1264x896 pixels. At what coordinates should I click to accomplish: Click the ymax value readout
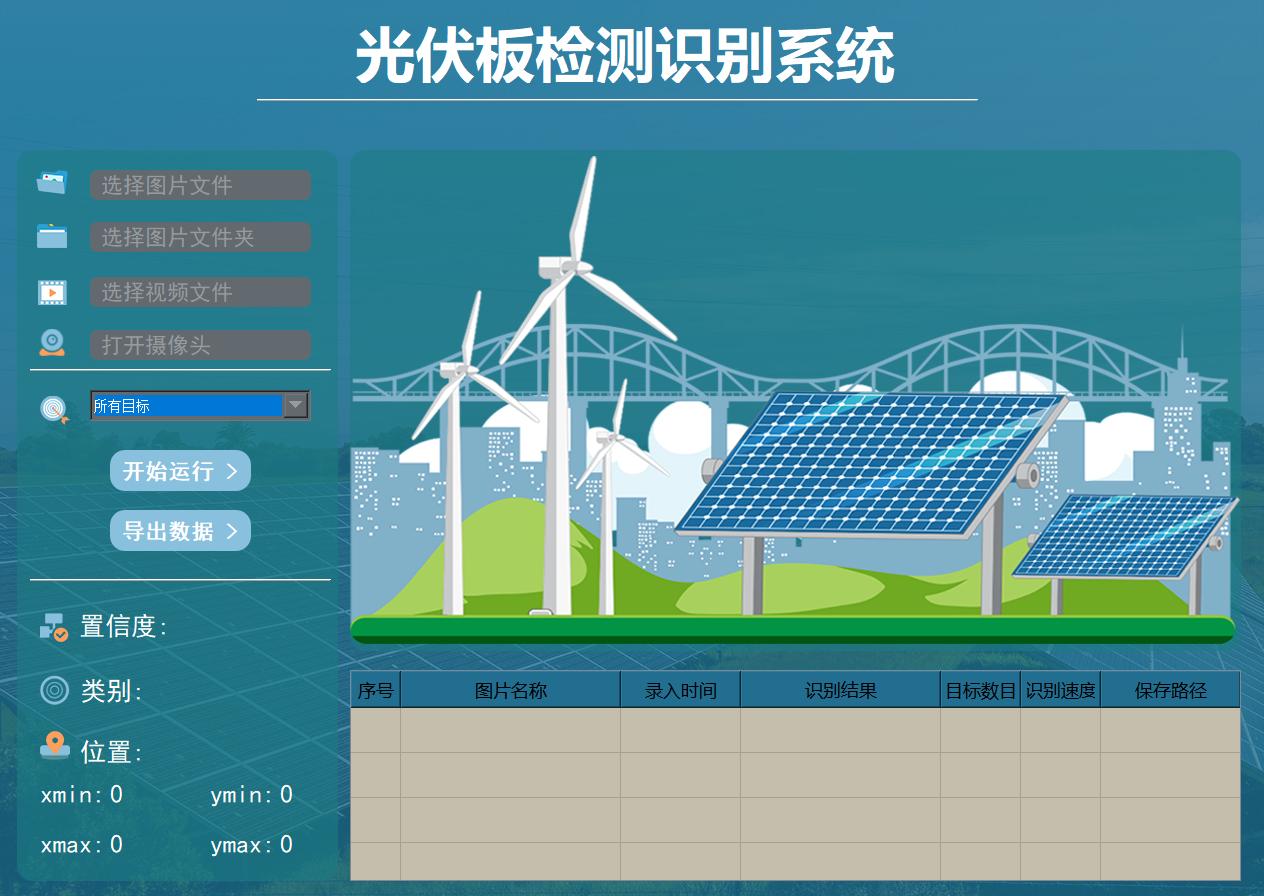coord(286,845)
